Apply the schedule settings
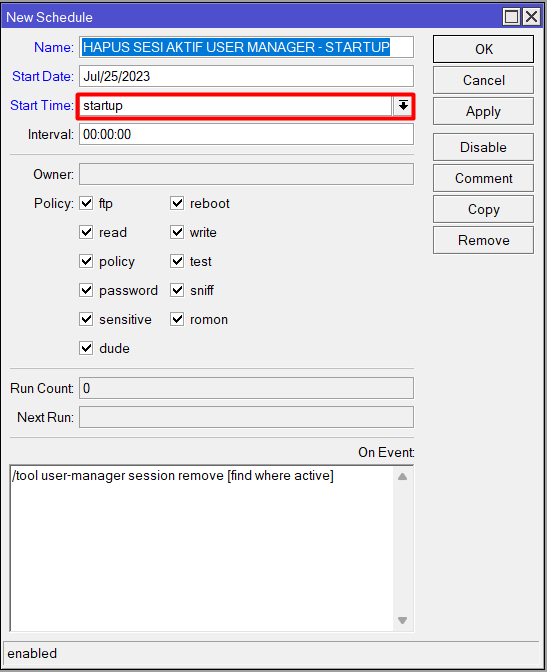 tap(483, 111)
